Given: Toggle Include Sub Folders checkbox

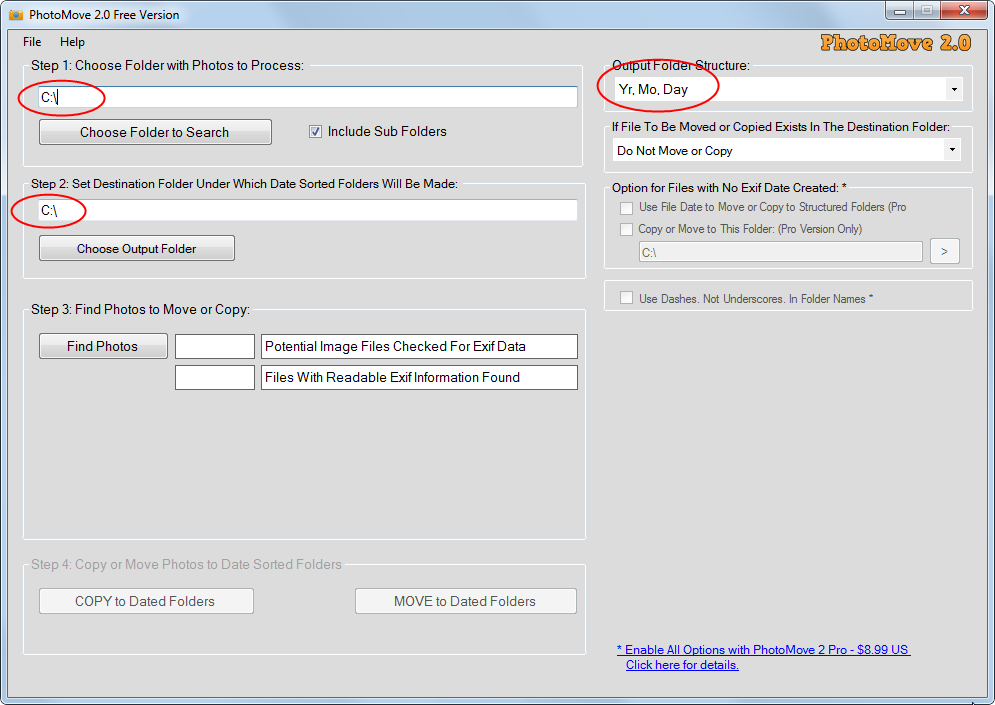Looking at the screenshot, I should click(315, 131).
